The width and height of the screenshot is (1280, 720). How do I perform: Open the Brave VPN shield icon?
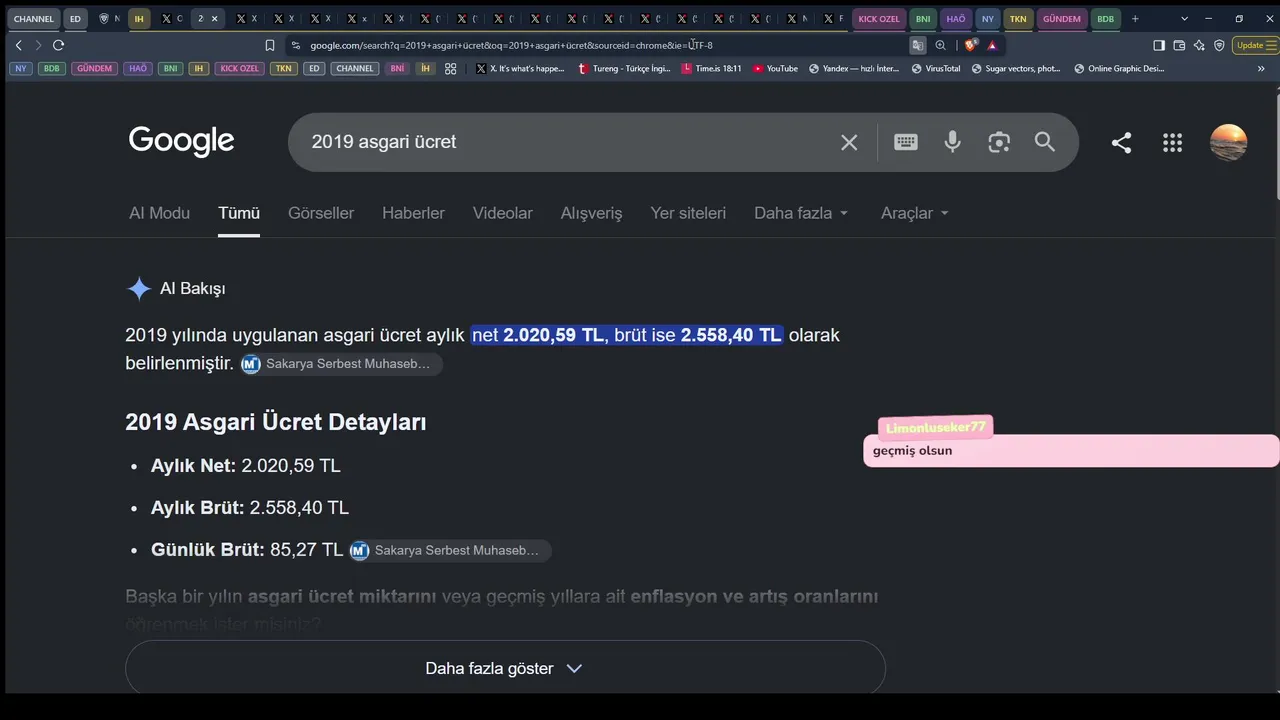pos(1219,45)
